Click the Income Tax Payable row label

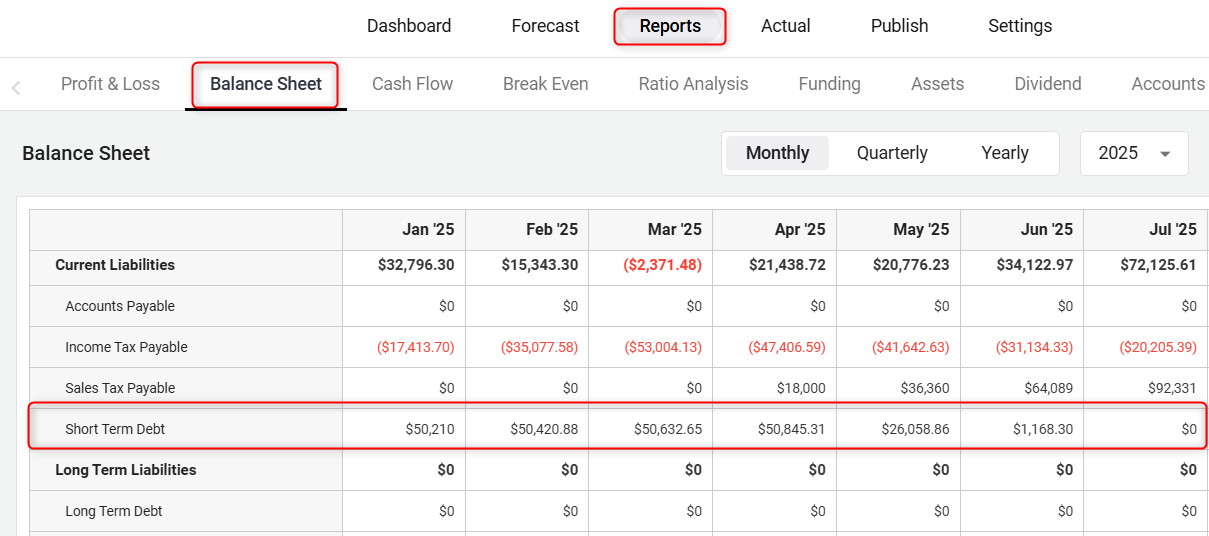(126, 347)
